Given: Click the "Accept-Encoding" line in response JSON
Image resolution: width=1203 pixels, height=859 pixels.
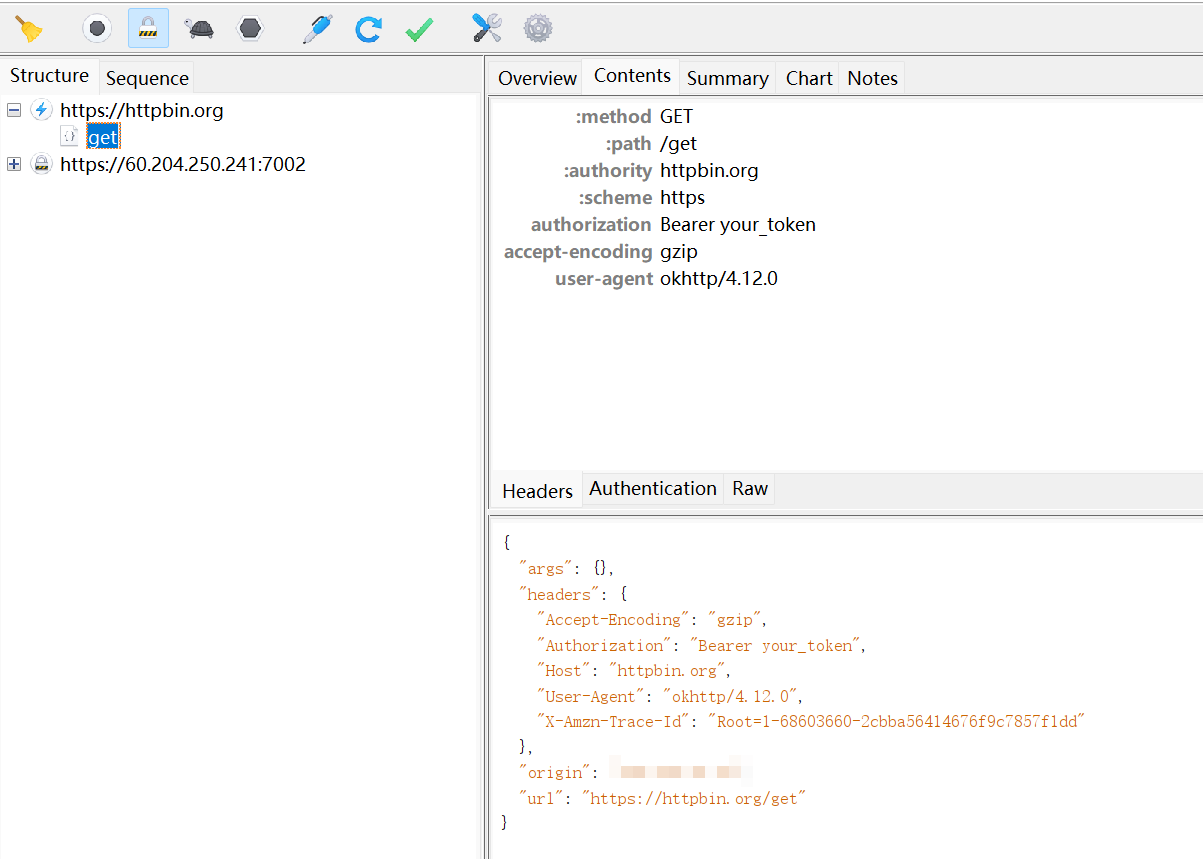Looking at the screenshot, I should pyautogui.click(x=652, y=620).
